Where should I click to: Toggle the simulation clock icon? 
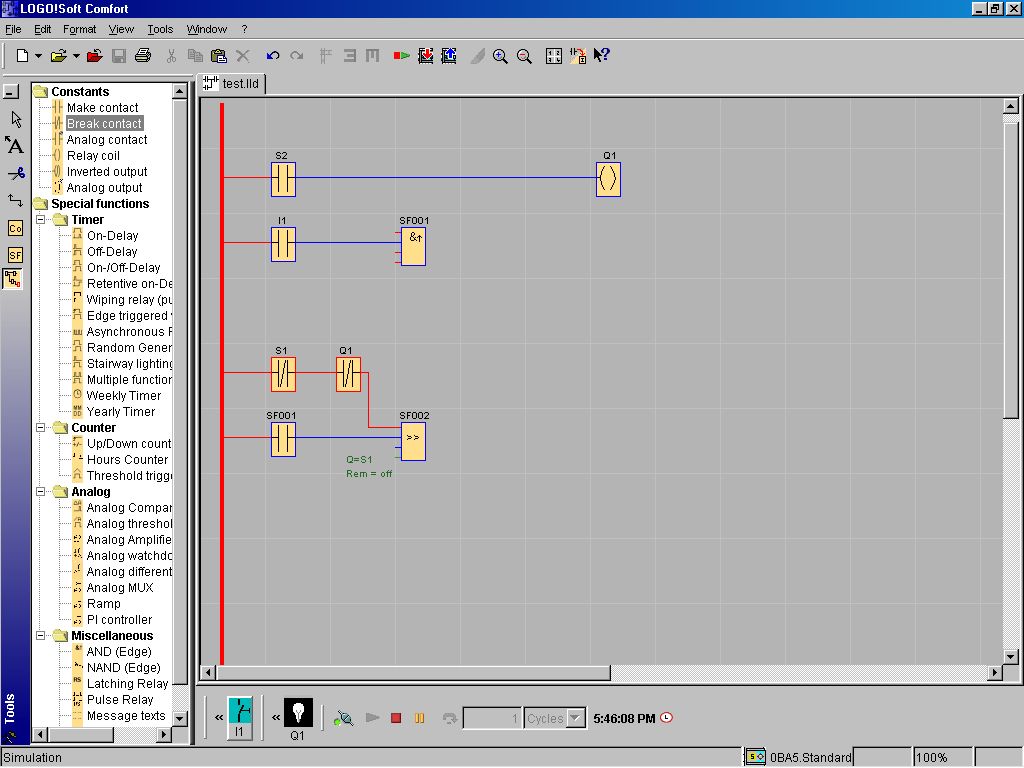(x=666, y=718)
